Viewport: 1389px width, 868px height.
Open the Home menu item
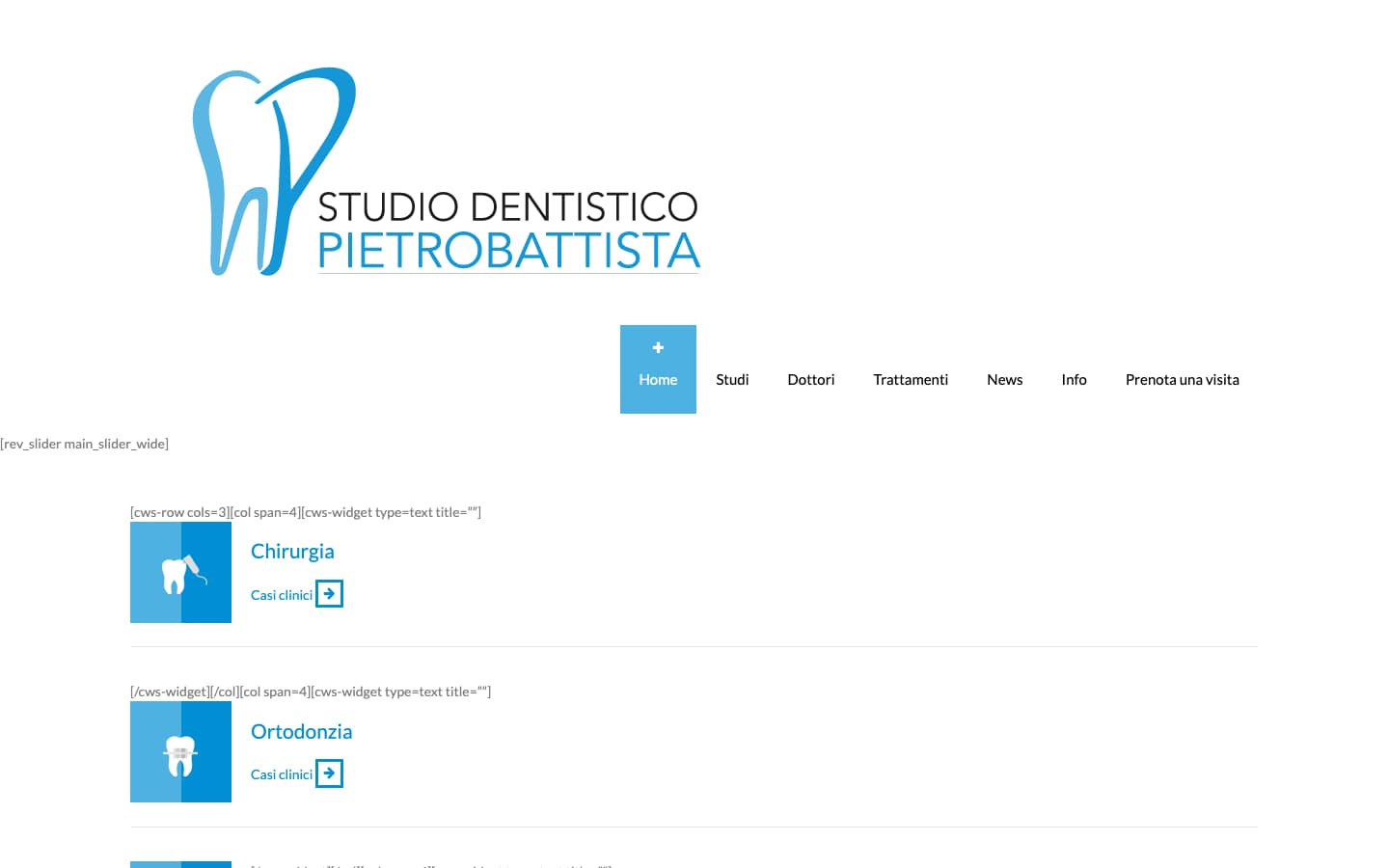[658, 369]
